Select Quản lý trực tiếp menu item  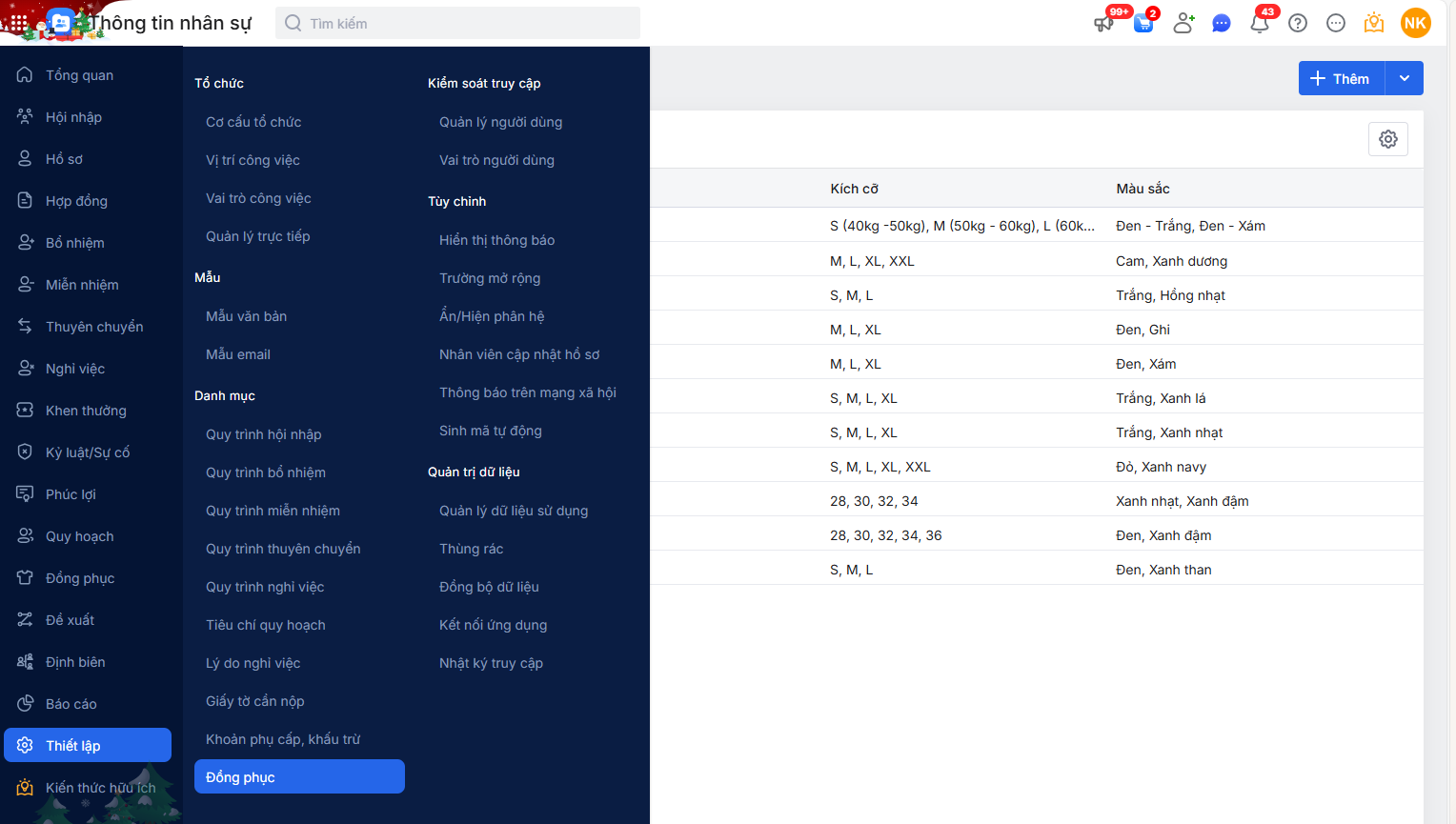coord(257,236)
